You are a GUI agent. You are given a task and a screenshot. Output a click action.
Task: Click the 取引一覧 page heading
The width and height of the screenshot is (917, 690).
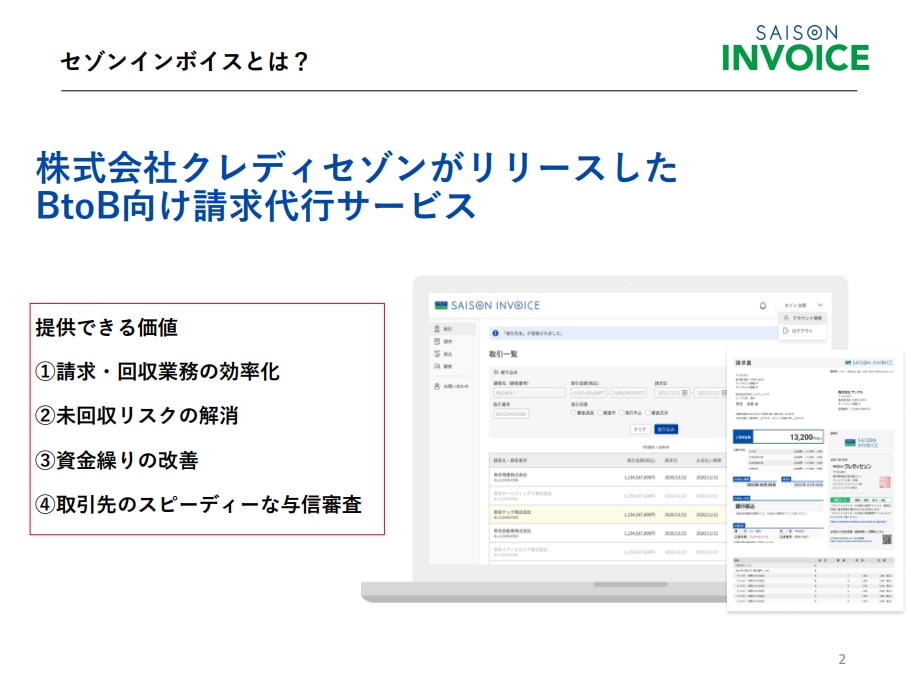tap(503, 354)
